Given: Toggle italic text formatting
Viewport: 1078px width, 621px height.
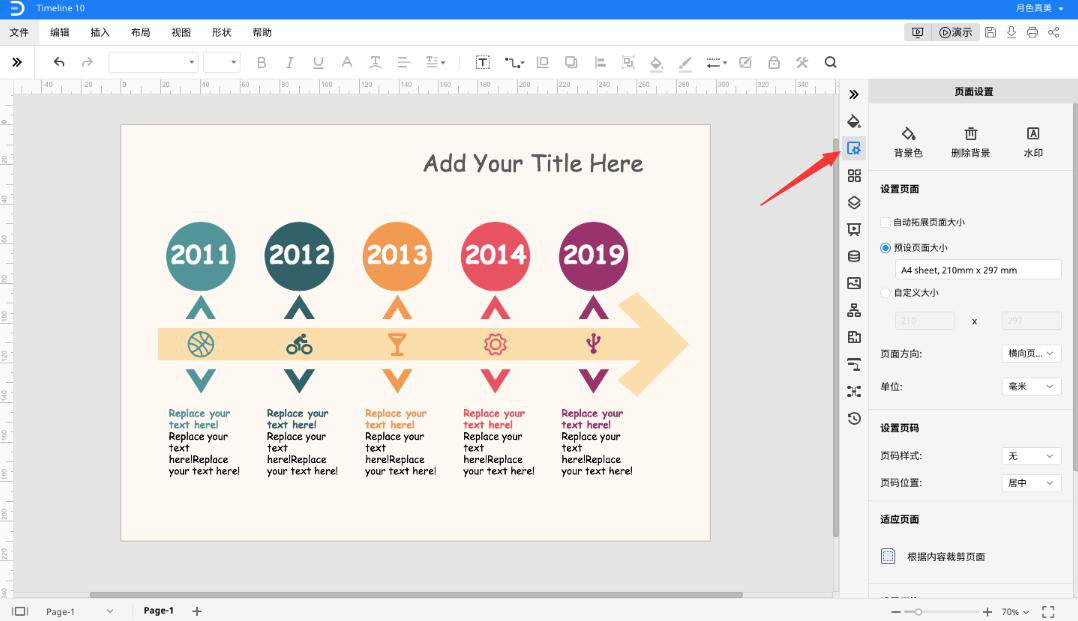Looking at the screenshot, I should point(289,63).
